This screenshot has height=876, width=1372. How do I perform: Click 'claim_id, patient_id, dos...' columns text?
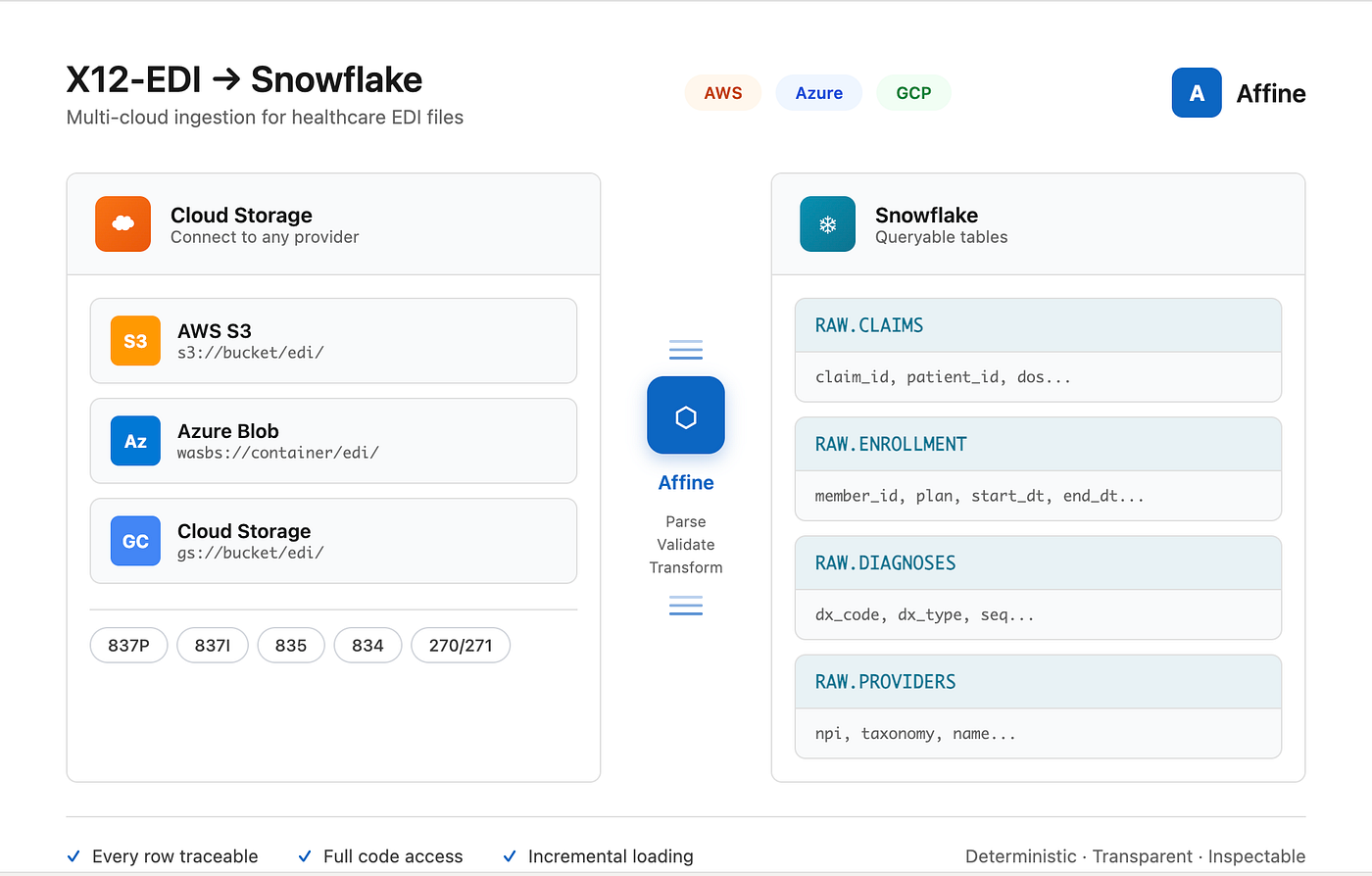coord(943,377)
